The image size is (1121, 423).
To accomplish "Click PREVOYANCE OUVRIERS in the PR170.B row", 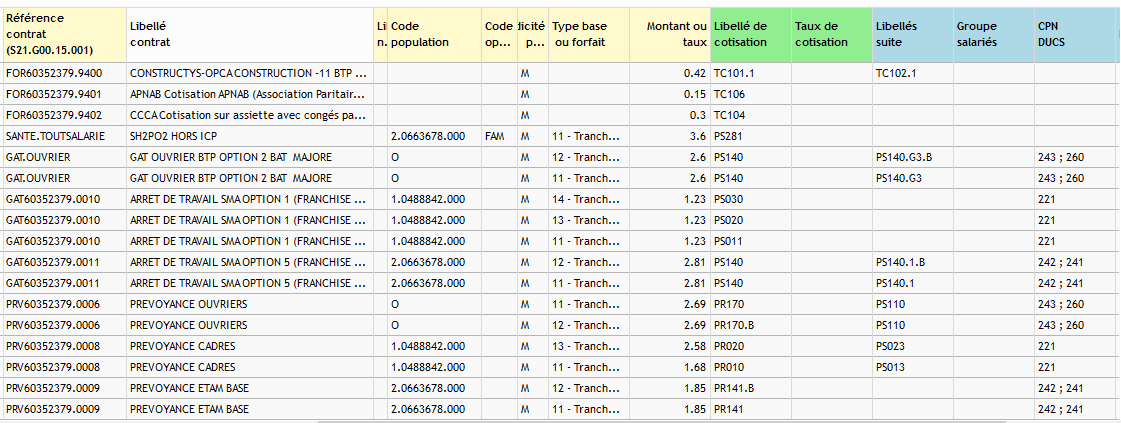I will [x=250, y=325].
